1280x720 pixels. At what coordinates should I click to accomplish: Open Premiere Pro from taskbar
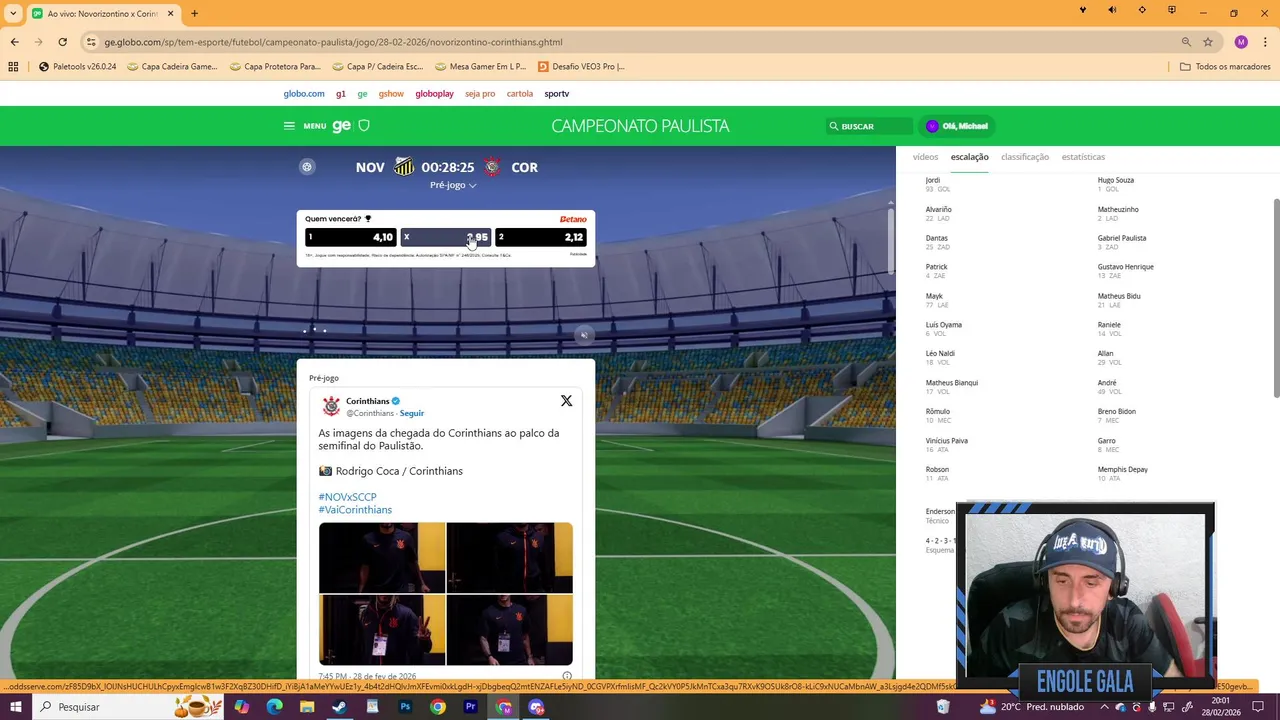470,707
